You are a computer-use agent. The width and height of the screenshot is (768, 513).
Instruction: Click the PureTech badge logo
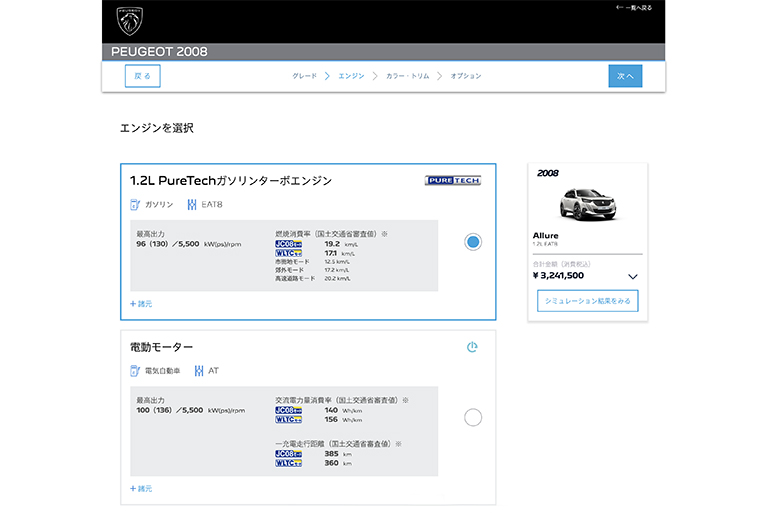[x=453, y=180]
